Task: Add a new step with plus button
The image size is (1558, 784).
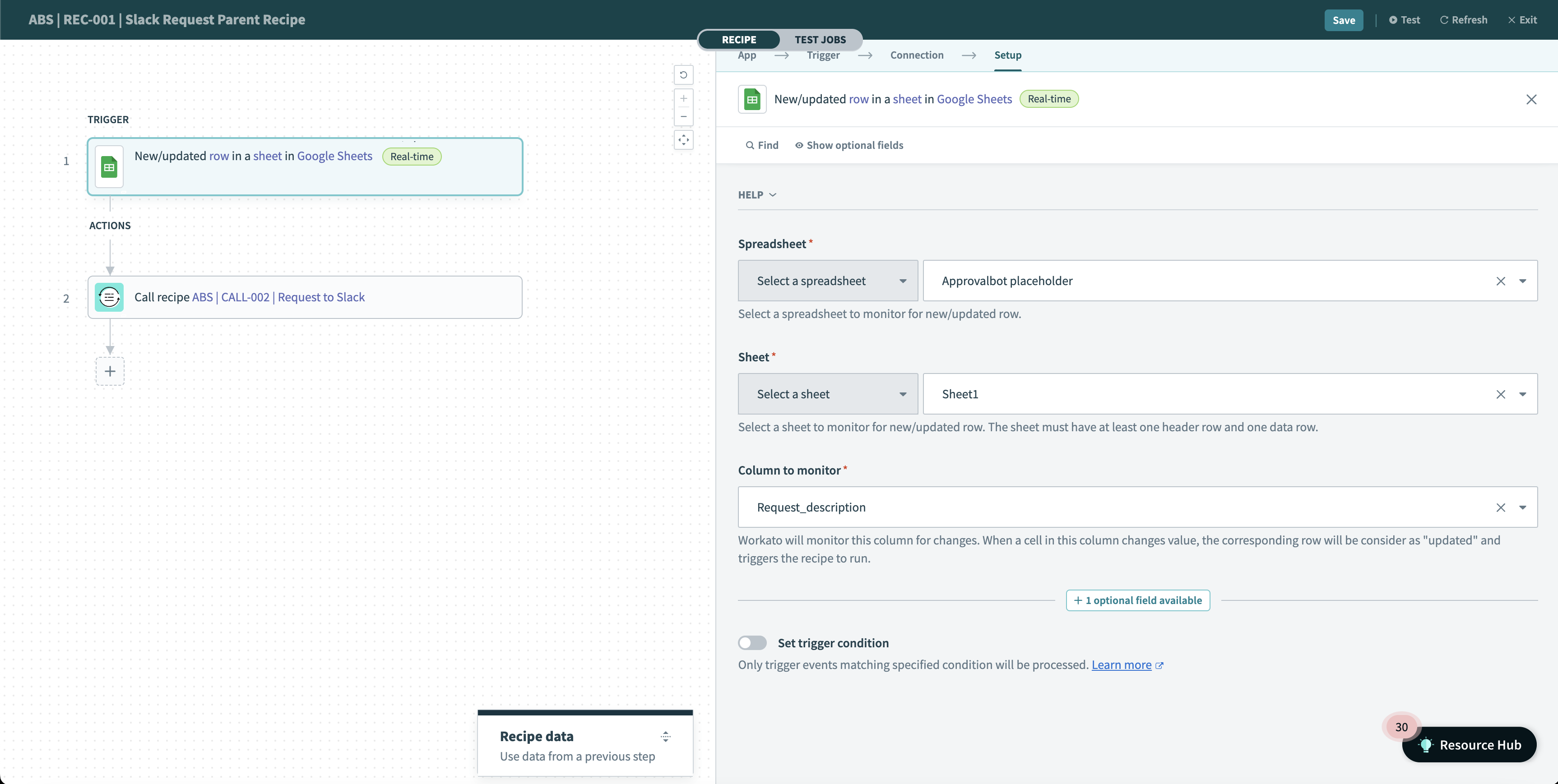Action: (110, 371)
